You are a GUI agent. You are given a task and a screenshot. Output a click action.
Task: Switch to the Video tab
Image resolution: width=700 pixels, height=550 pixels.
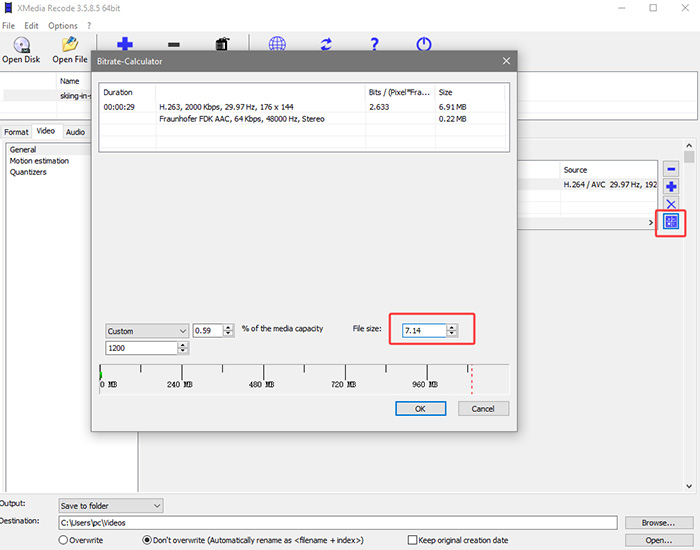click(46, 131)
